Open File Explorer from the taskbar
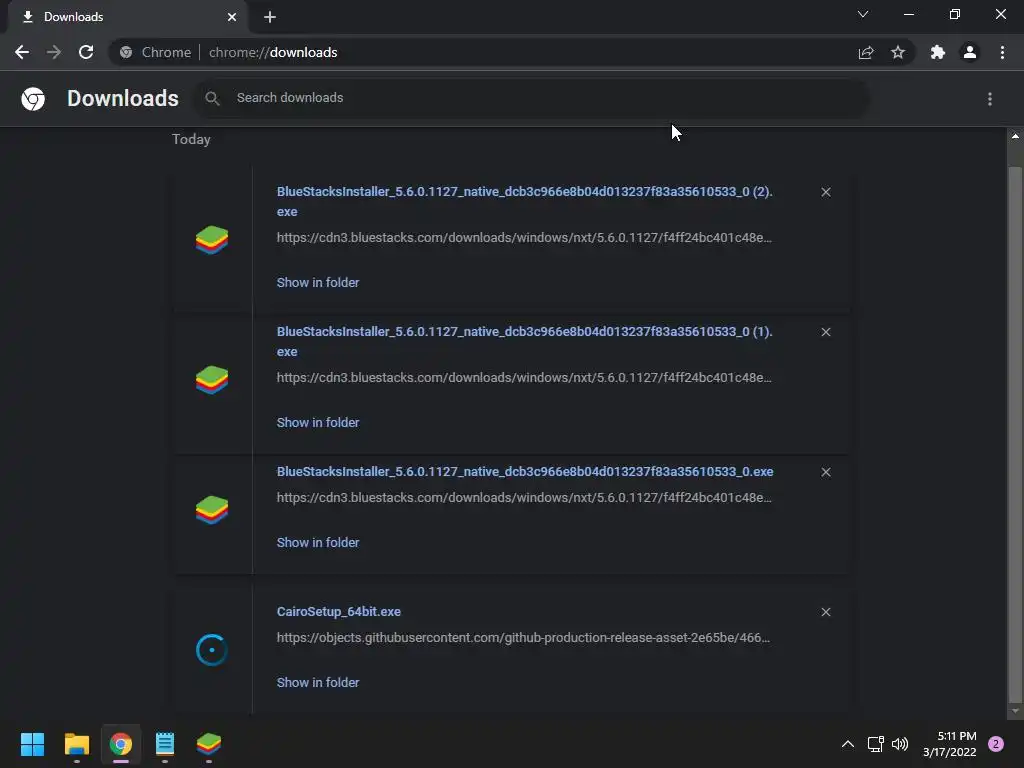1024x768 pixels. [x=76, y=744]
